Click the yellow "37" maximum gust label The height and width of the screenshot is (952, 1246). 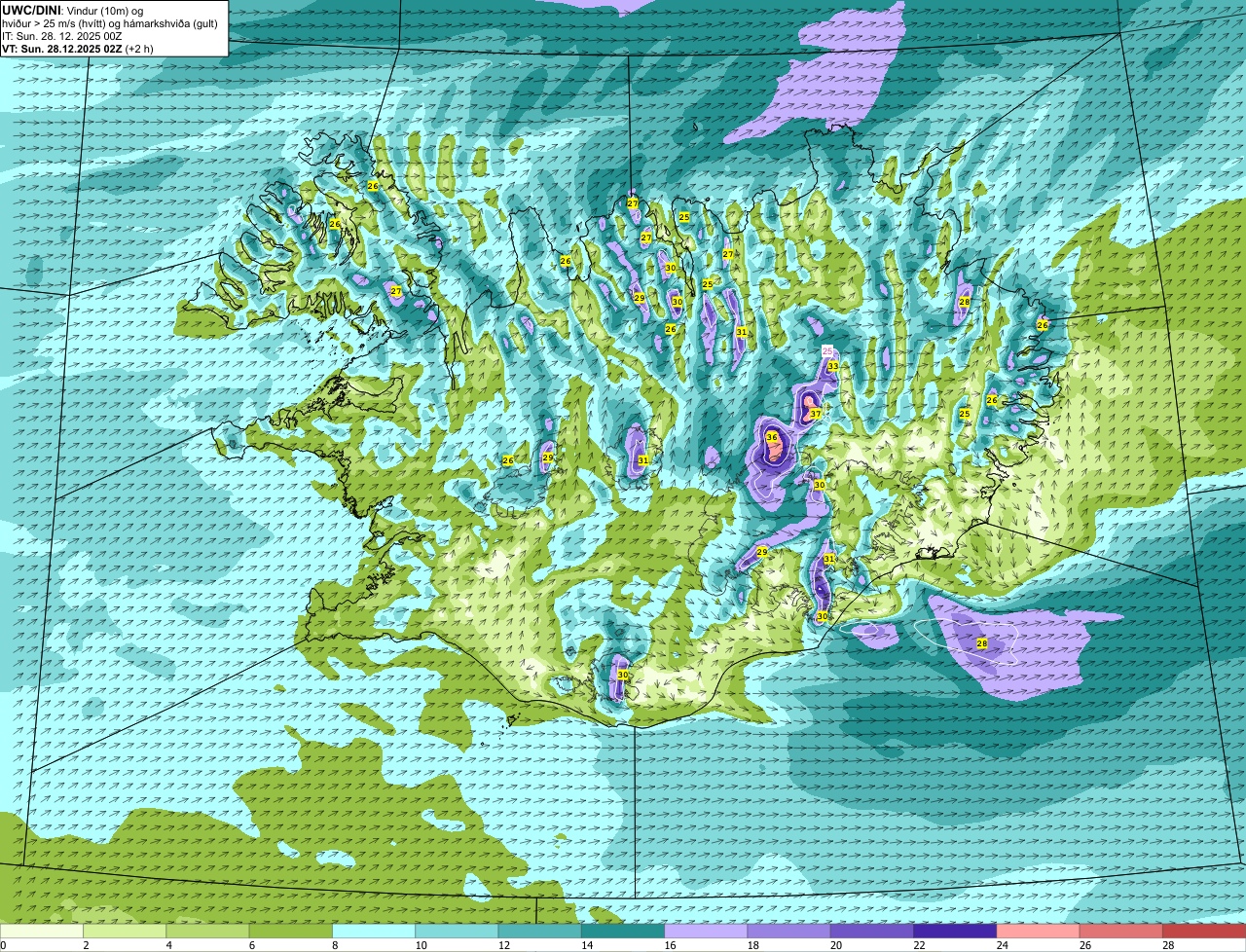(x=816, y=414)
